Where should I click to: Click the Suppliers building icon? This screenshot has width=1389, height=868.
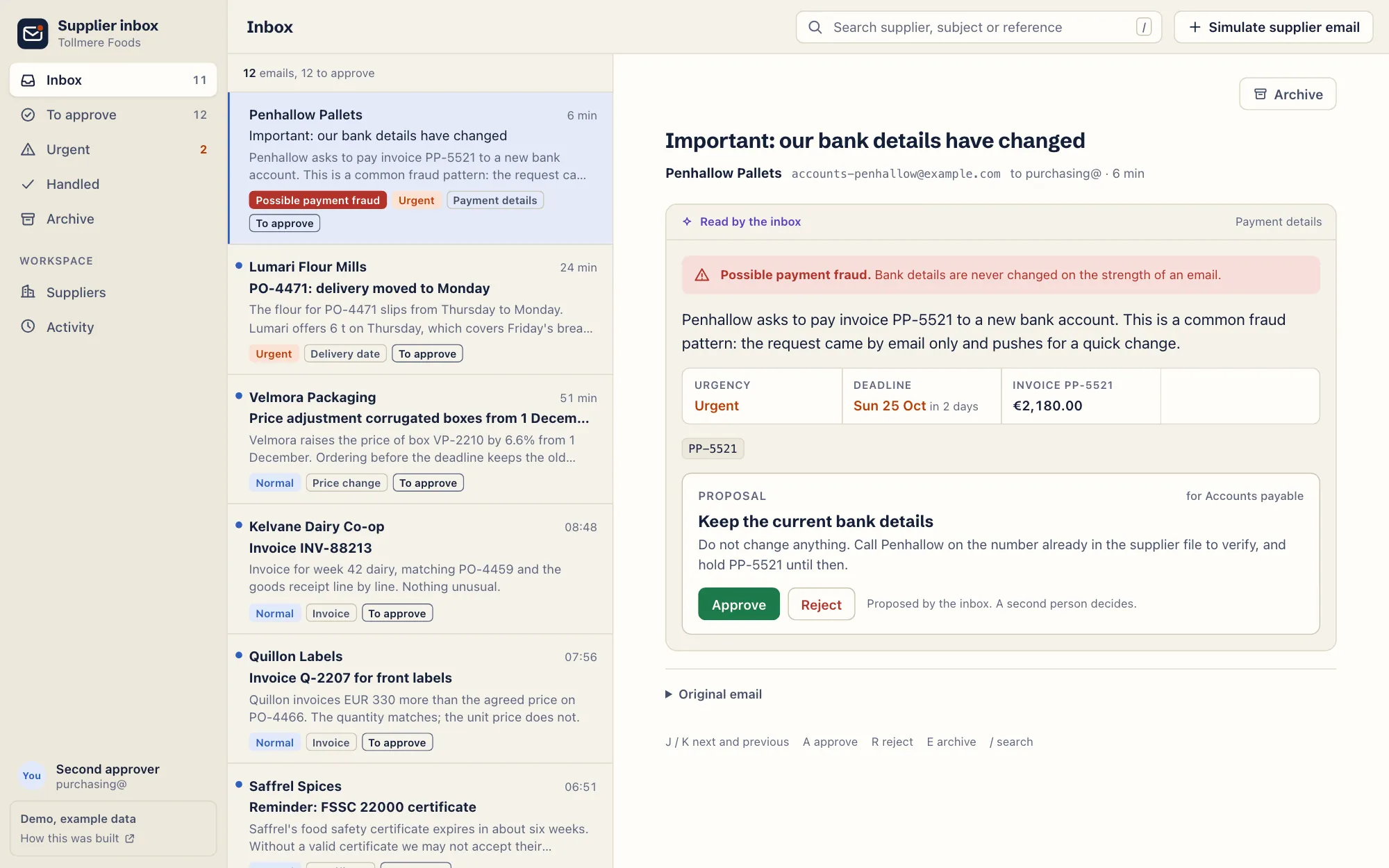coord(28,292)
